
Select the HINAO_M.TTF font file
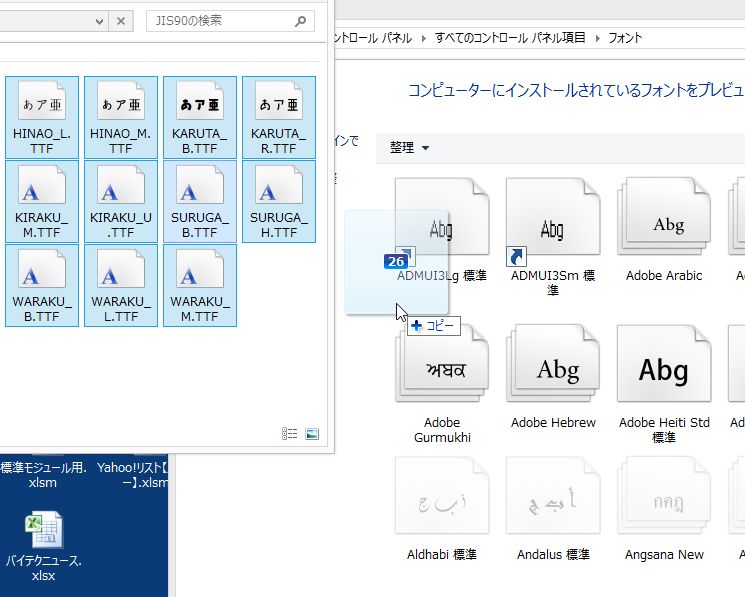(x=121, y=117)
